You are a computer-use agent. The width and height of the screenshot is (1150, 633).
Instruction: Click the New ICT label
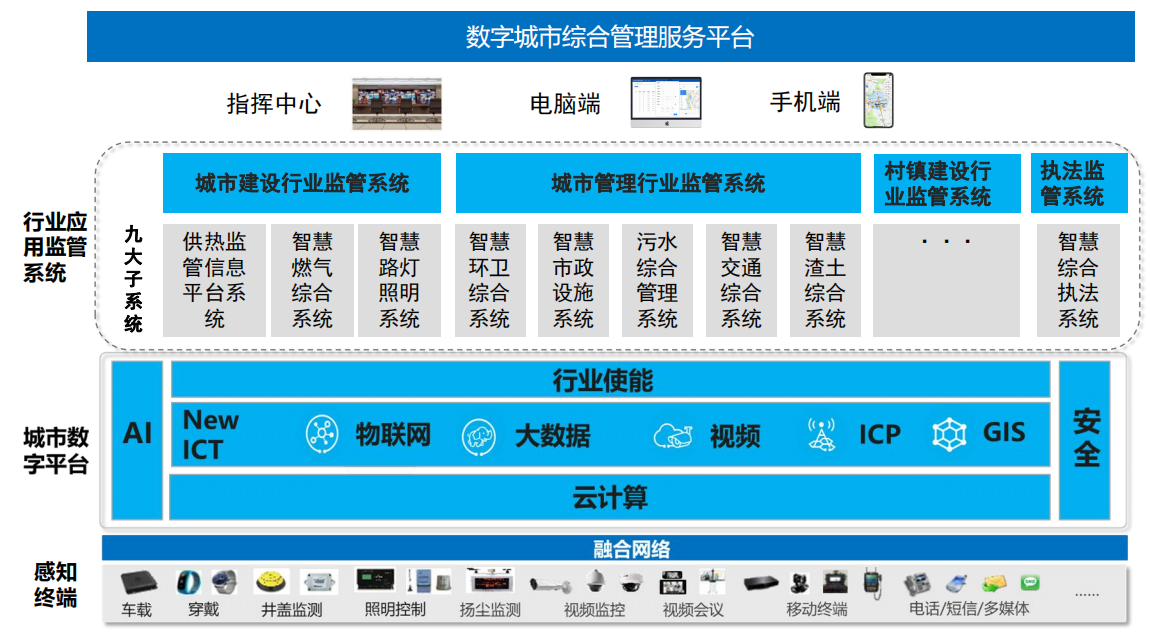pyautogui.click(x=210, y=434)
